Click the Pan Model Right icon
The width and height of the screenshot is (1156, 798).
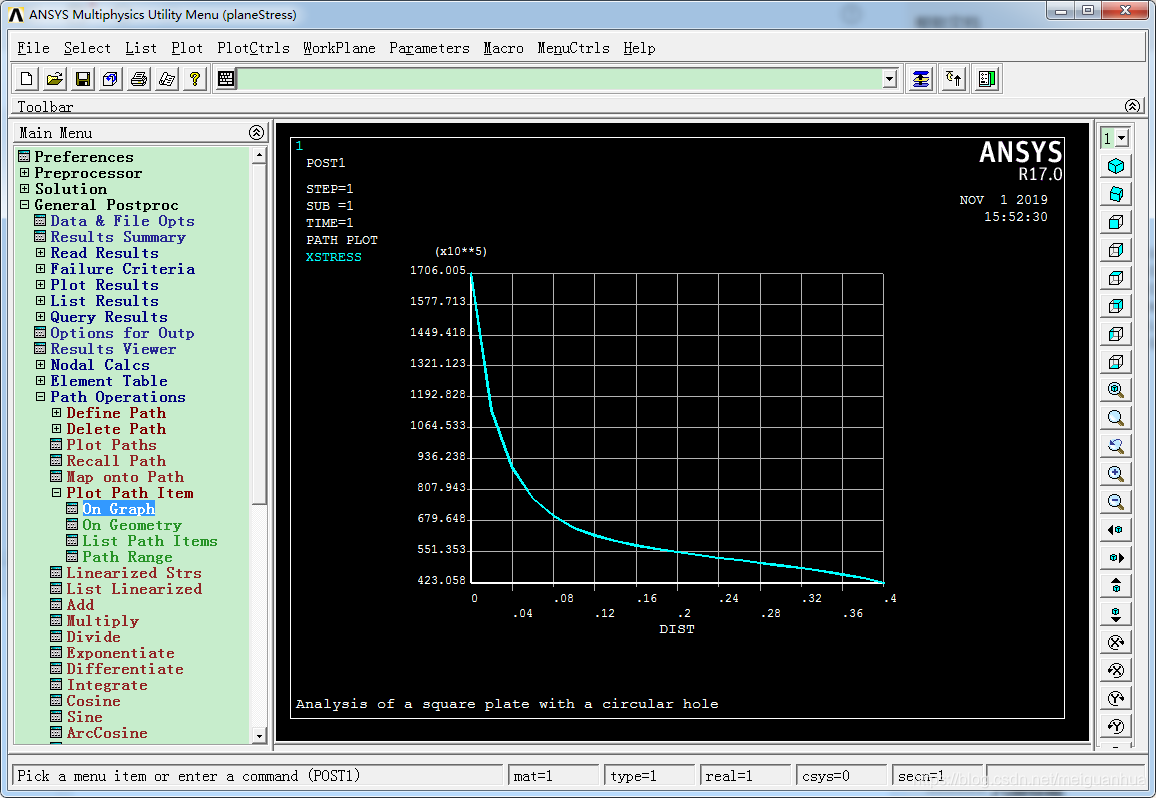[x=1116, y=558]
